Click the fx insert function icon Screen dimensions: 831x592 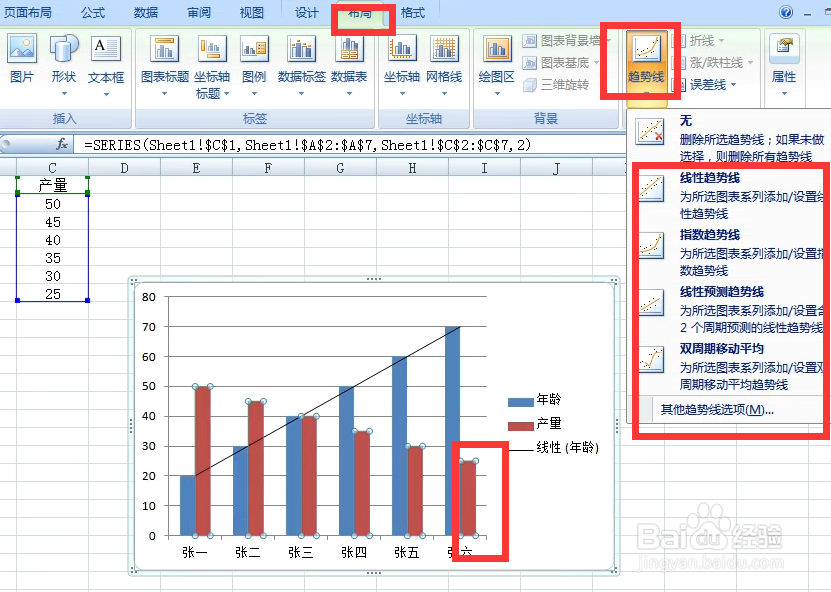(62, 144)
